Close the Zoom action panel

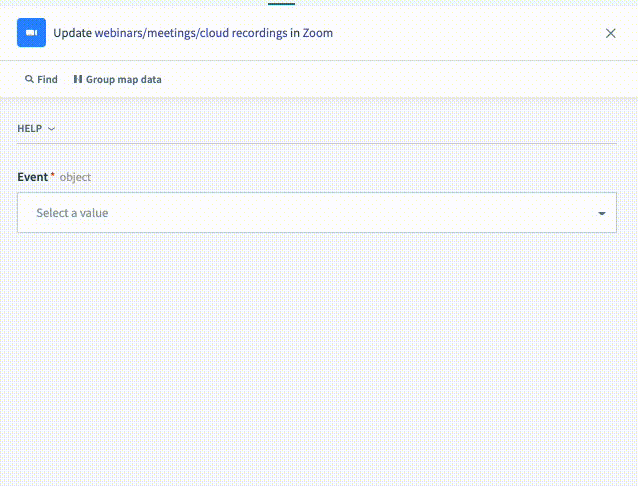[x=610, y=33]
